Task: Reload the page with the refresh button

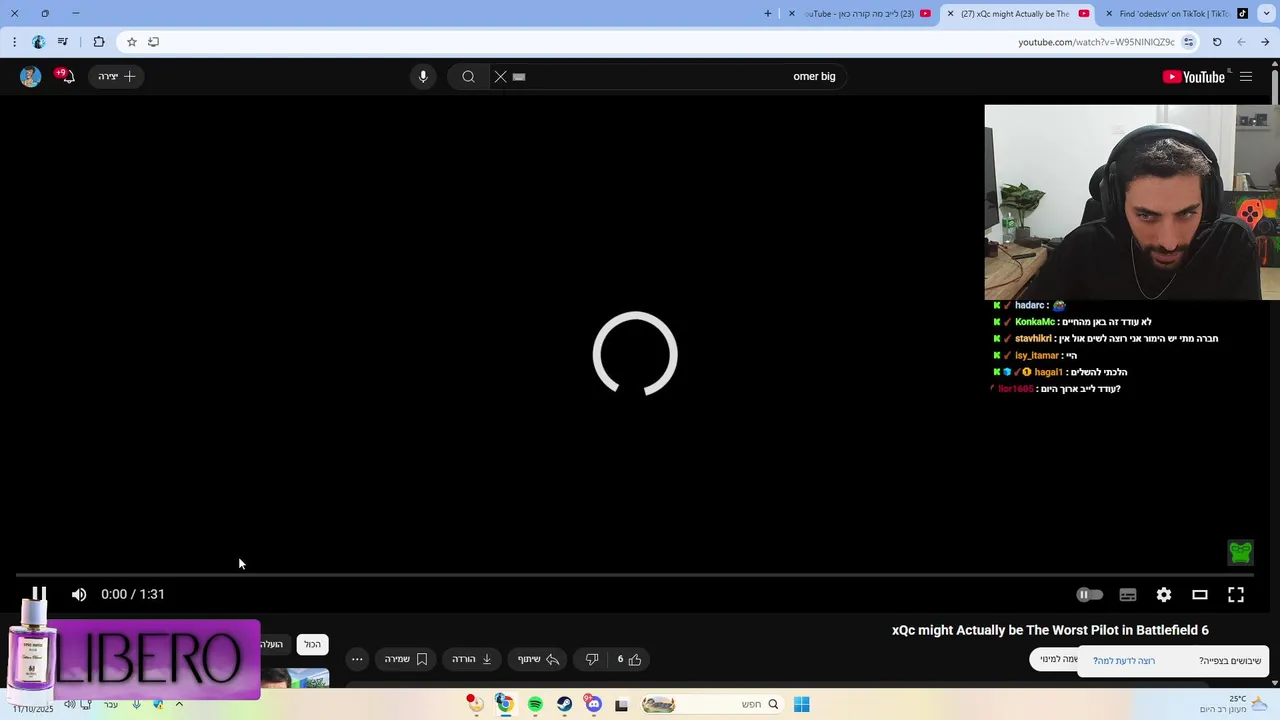Action: click(x=1217, y=42)
